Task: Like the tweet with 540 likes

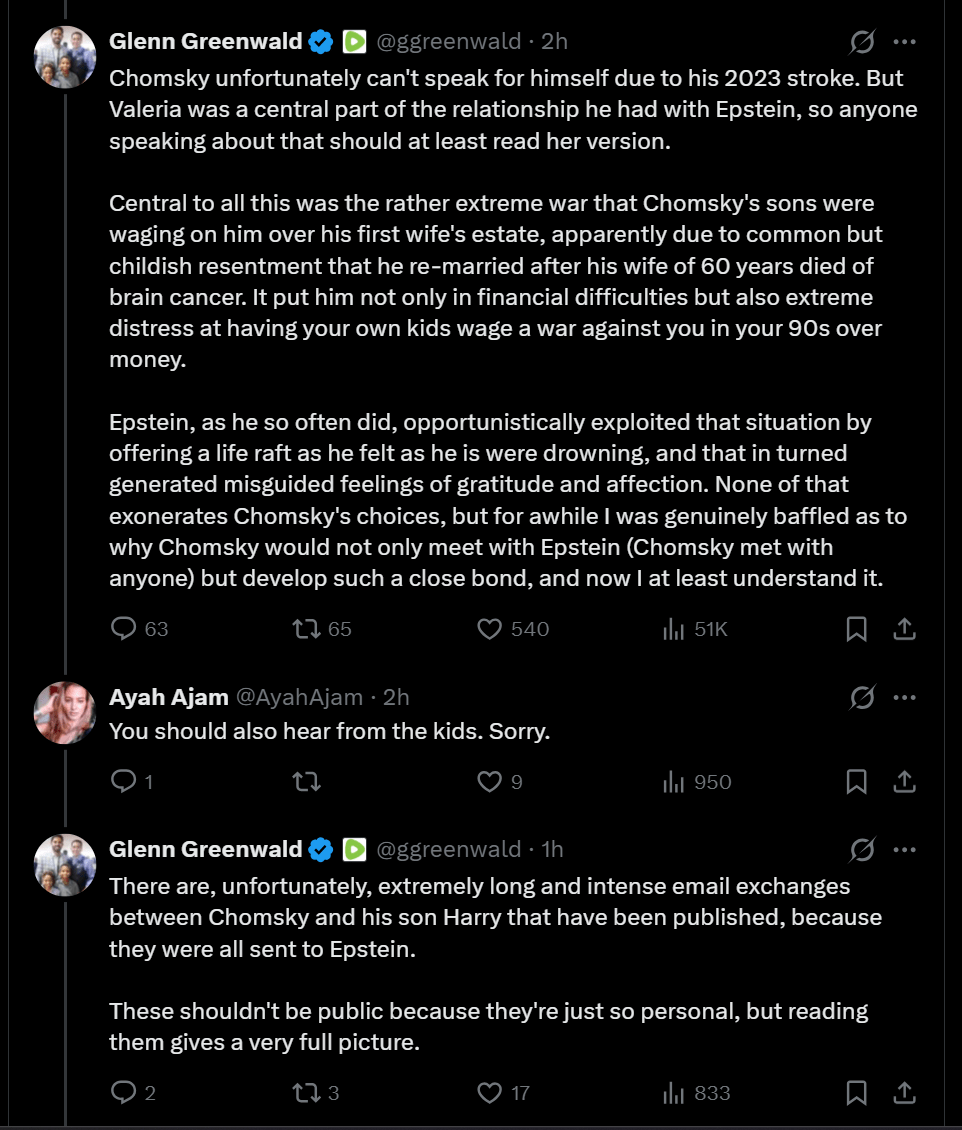Action: pos(489,628)
